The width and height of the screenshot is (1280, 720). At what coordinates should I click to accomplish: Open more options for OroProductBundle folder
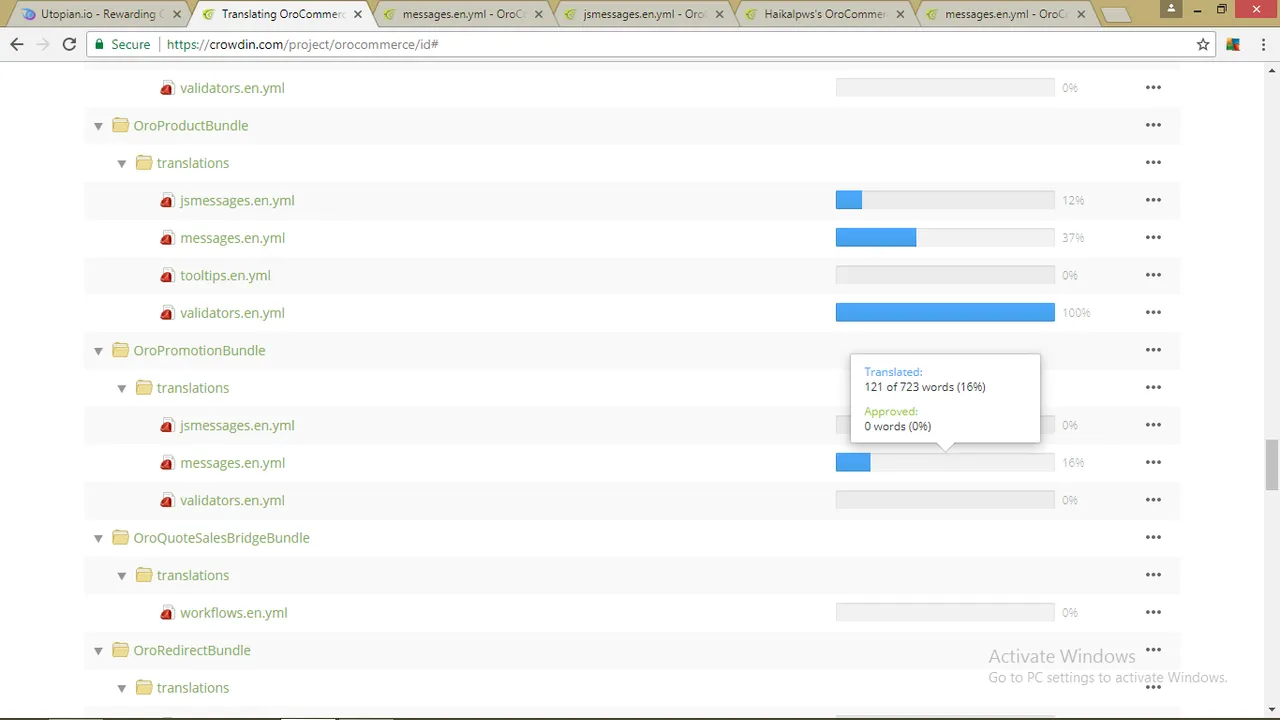tap(1153, 125)
